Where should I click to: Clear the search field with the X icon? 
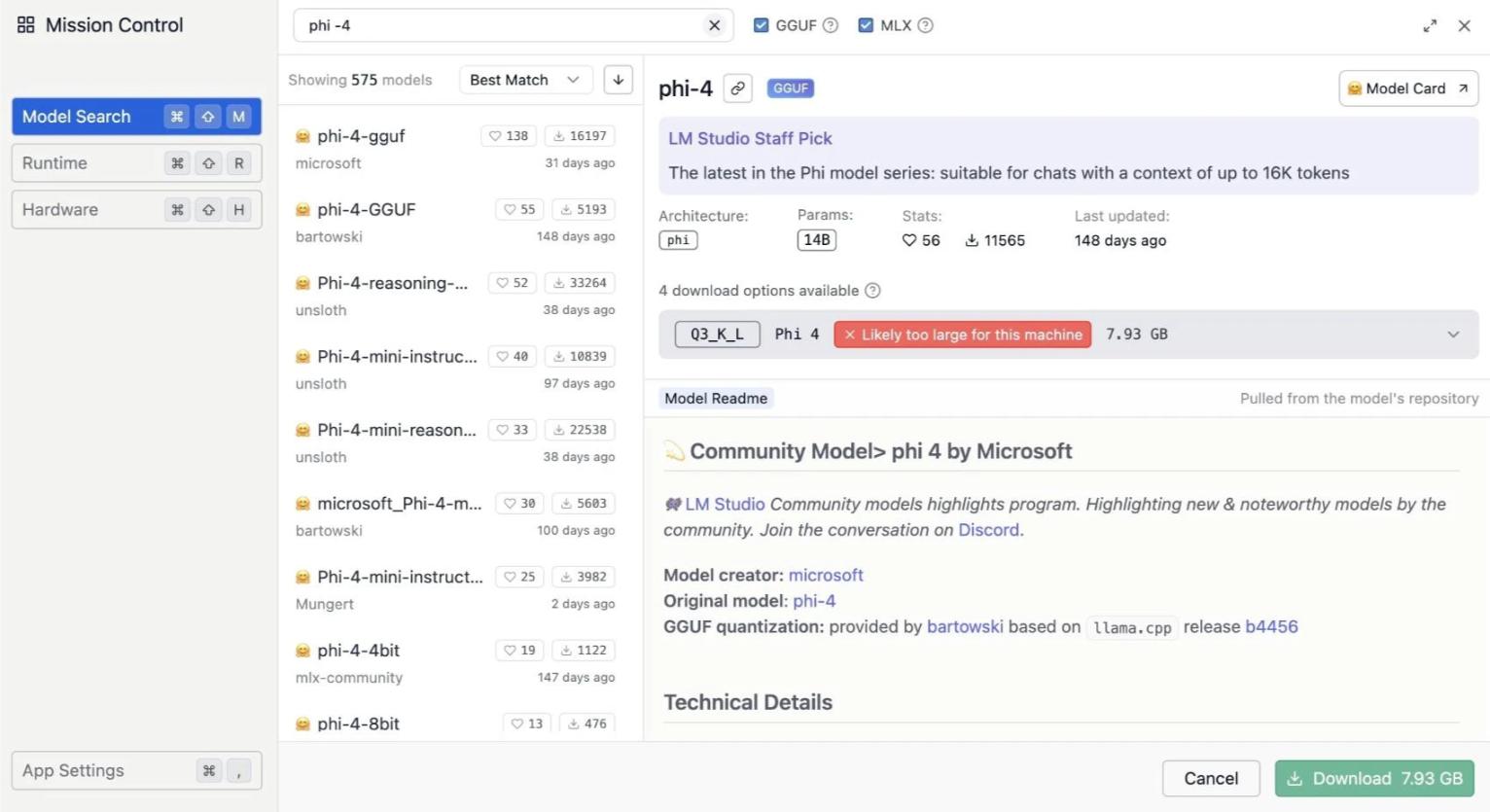tap(714, 25)
